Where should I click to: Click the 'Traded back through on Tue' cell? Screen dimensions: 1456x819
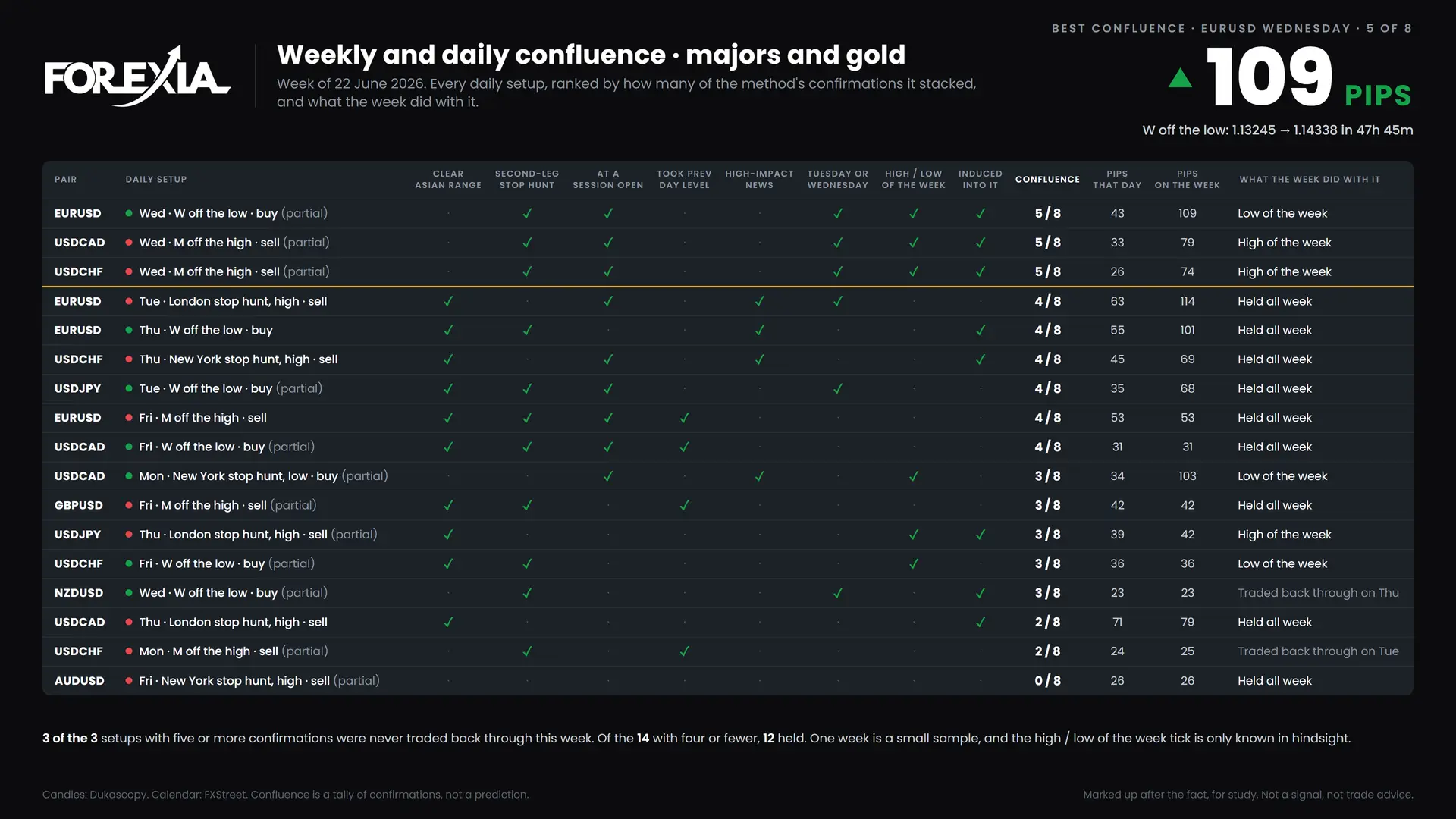(x=1318, y=651)
